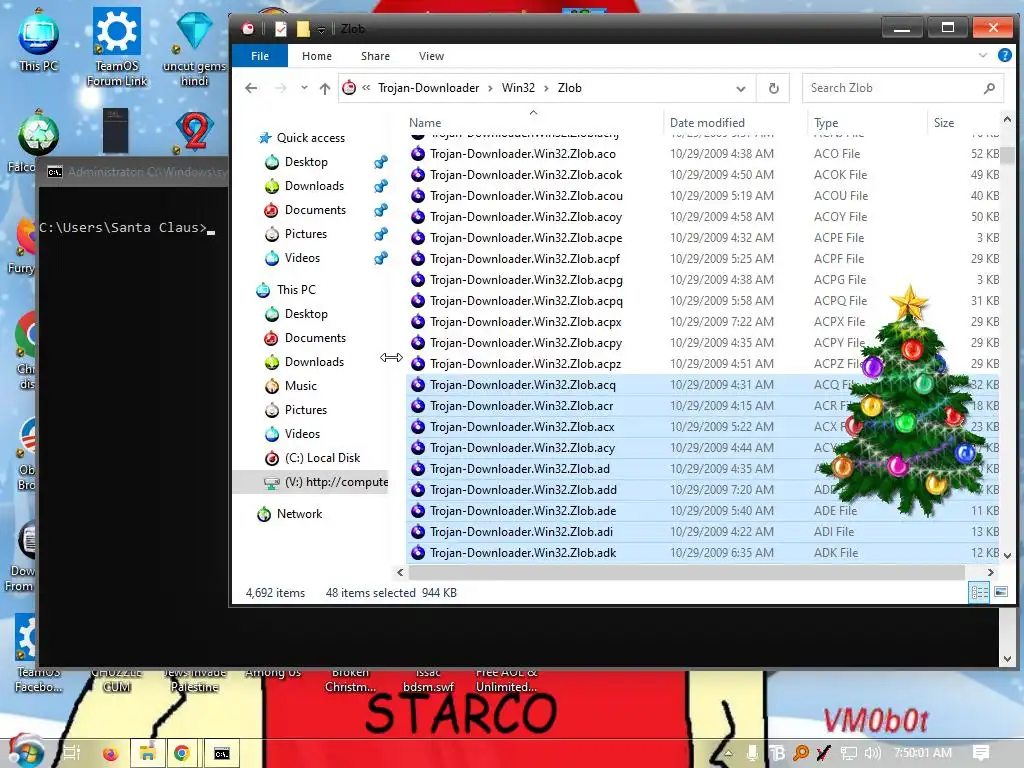Click the search magnifier icon
Viewport: 1024px width, 768px height.
coord(989,88)
